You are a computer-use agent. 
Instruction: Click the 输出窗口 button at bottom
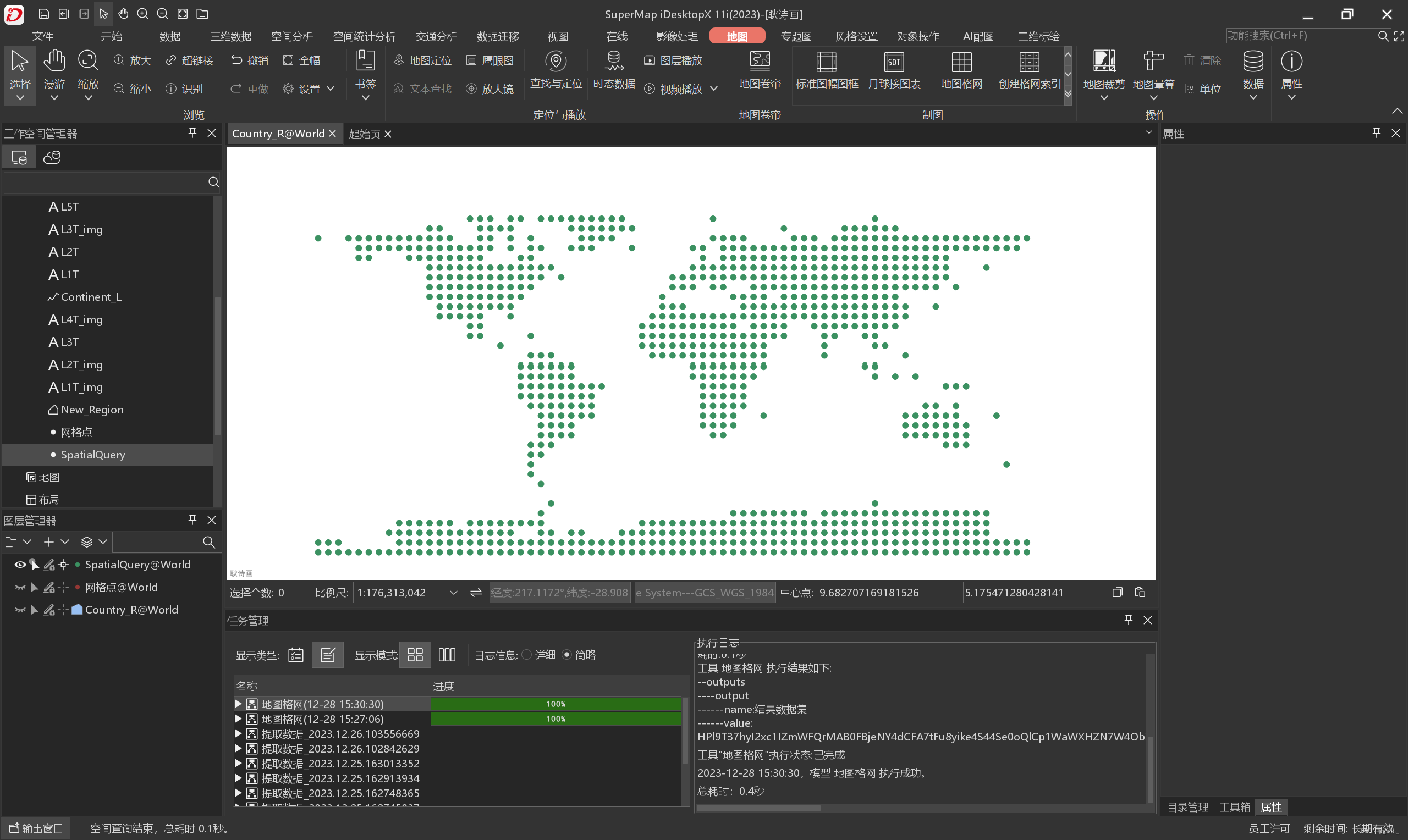(36, 827)
